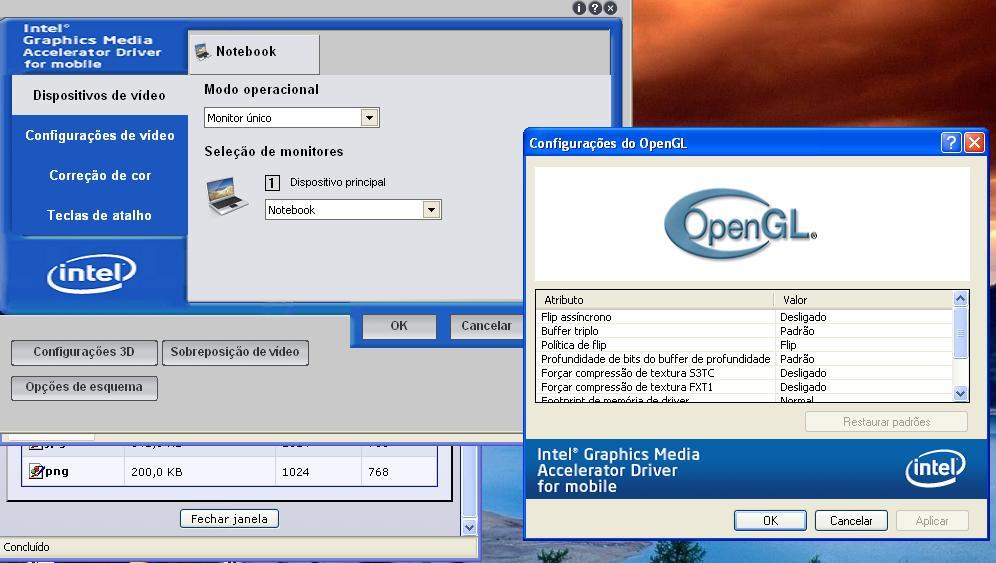Select the Buffer triplo attribute row
996x563 pixels.
pos(745,331)
